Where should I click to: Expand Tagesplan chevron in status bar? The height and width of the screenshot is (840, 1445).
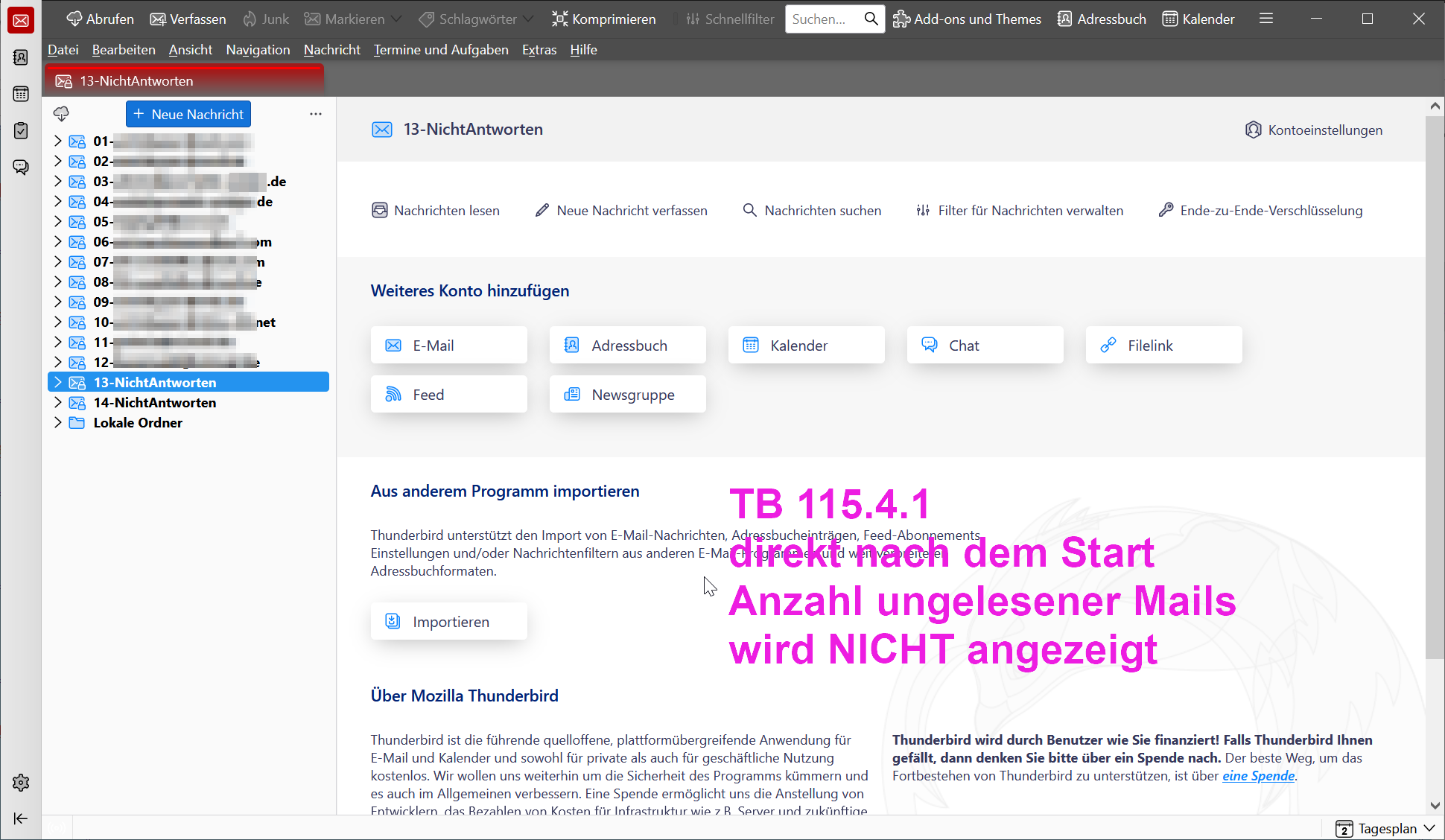(1429, 828)
